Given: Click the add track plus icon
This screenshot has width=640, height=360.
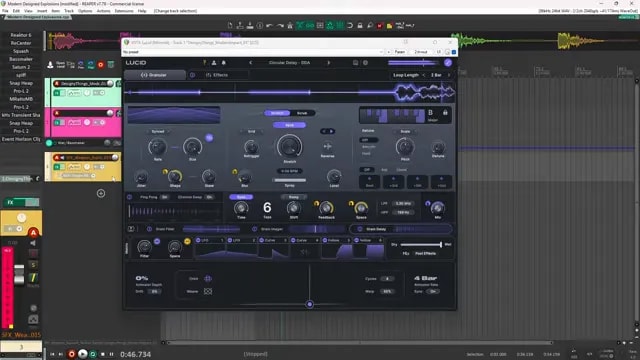Looking at the screenshot, I should click(x=101, y=193).
